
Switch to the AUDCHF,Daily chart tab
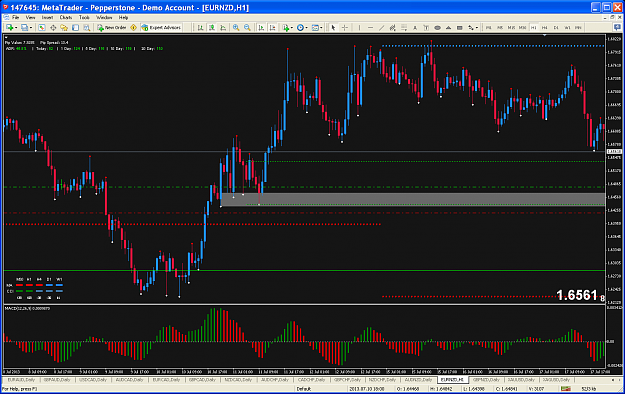point(275,380)
